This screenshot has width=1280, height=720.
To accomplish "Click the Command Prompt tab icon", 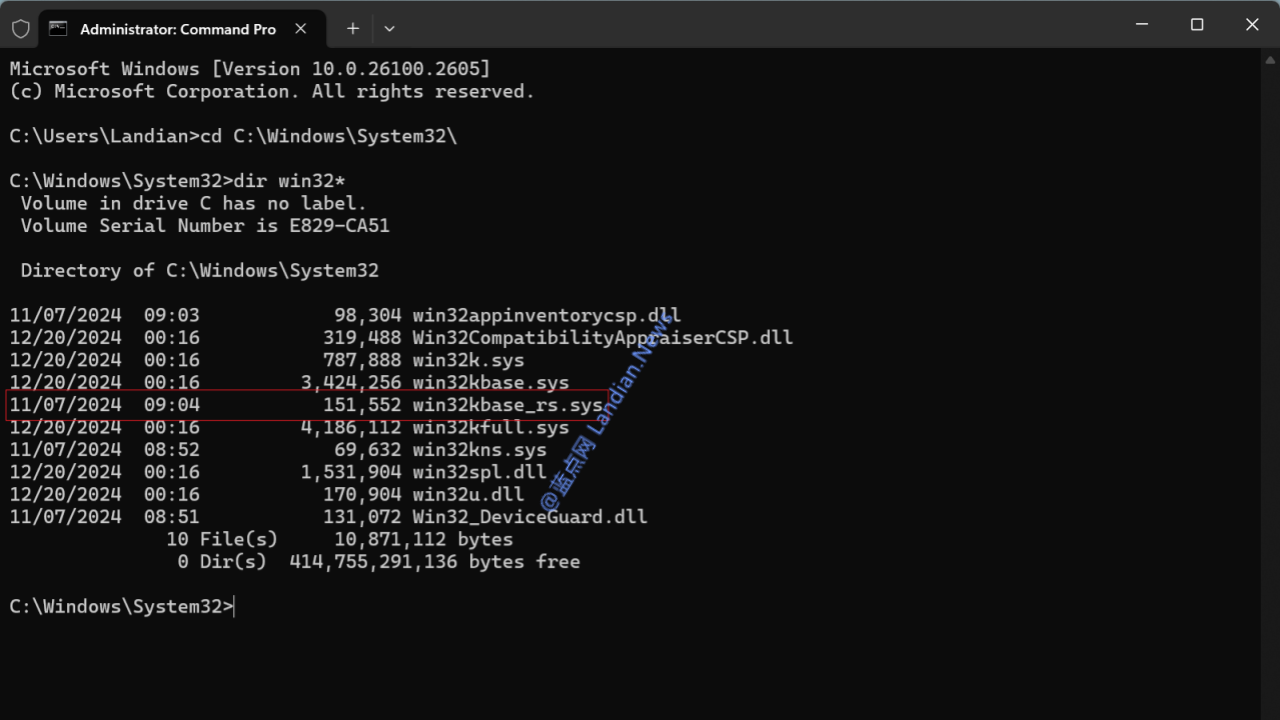I will click(59, 29).
